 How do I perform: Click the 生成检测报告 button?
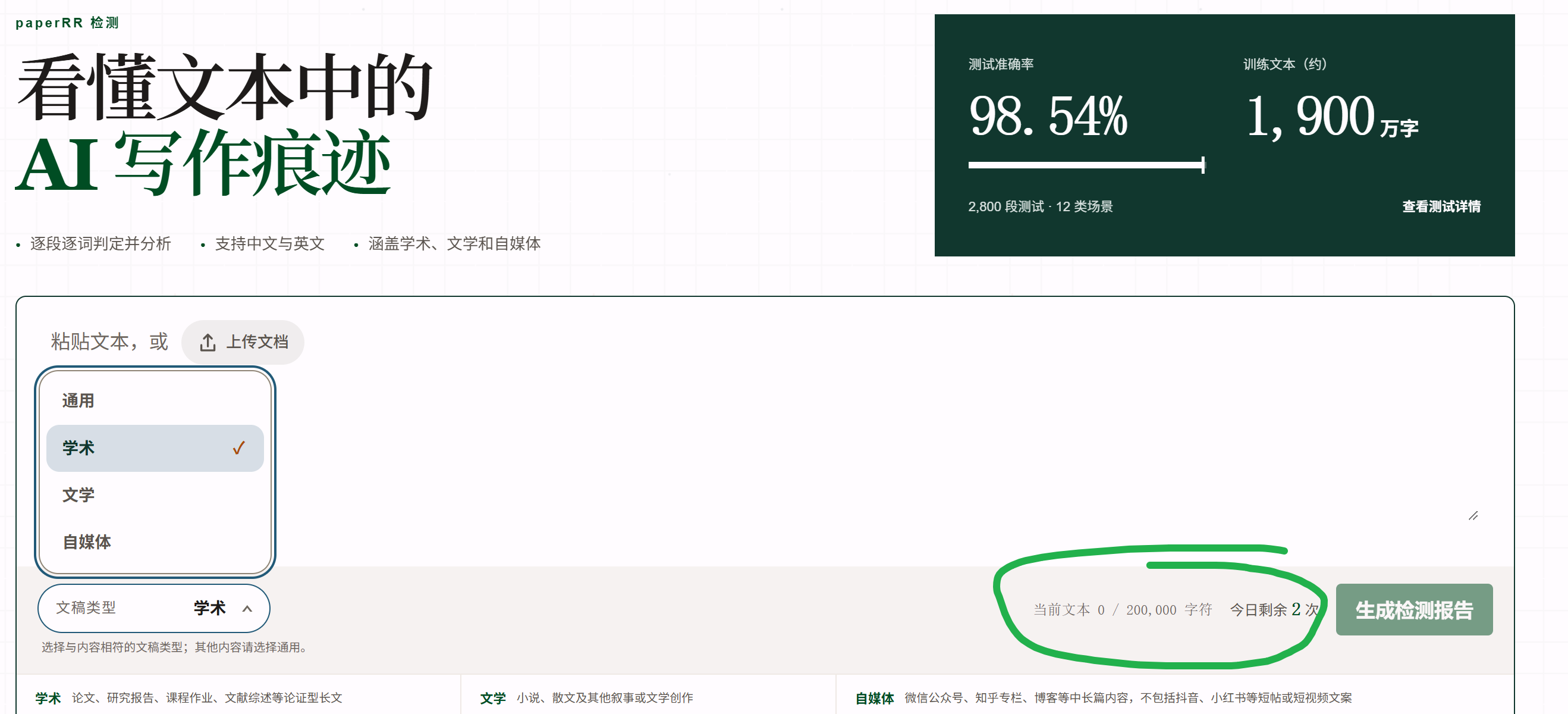pos(1414,610)
